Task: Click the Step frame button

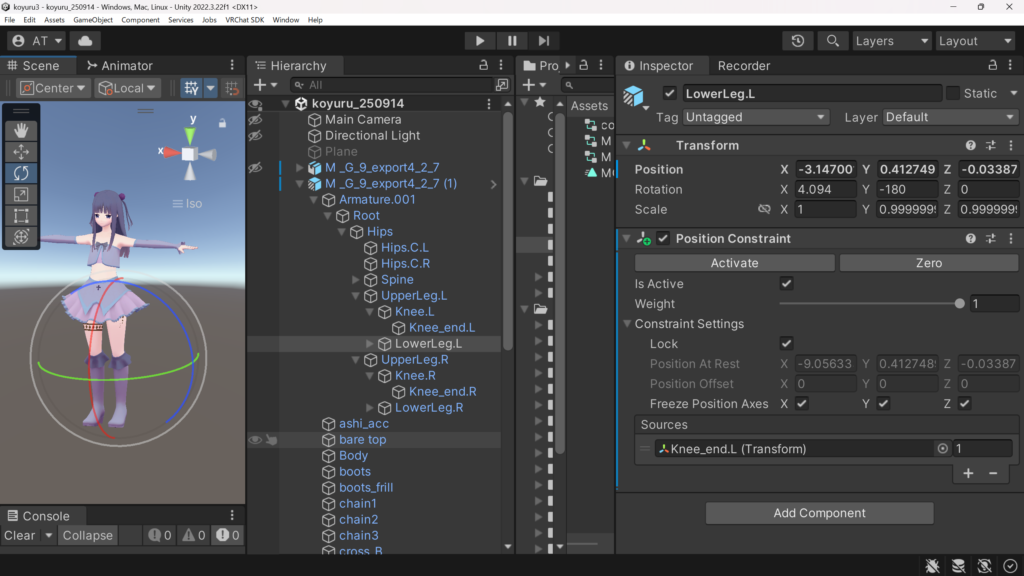Action: click(543, 40)
